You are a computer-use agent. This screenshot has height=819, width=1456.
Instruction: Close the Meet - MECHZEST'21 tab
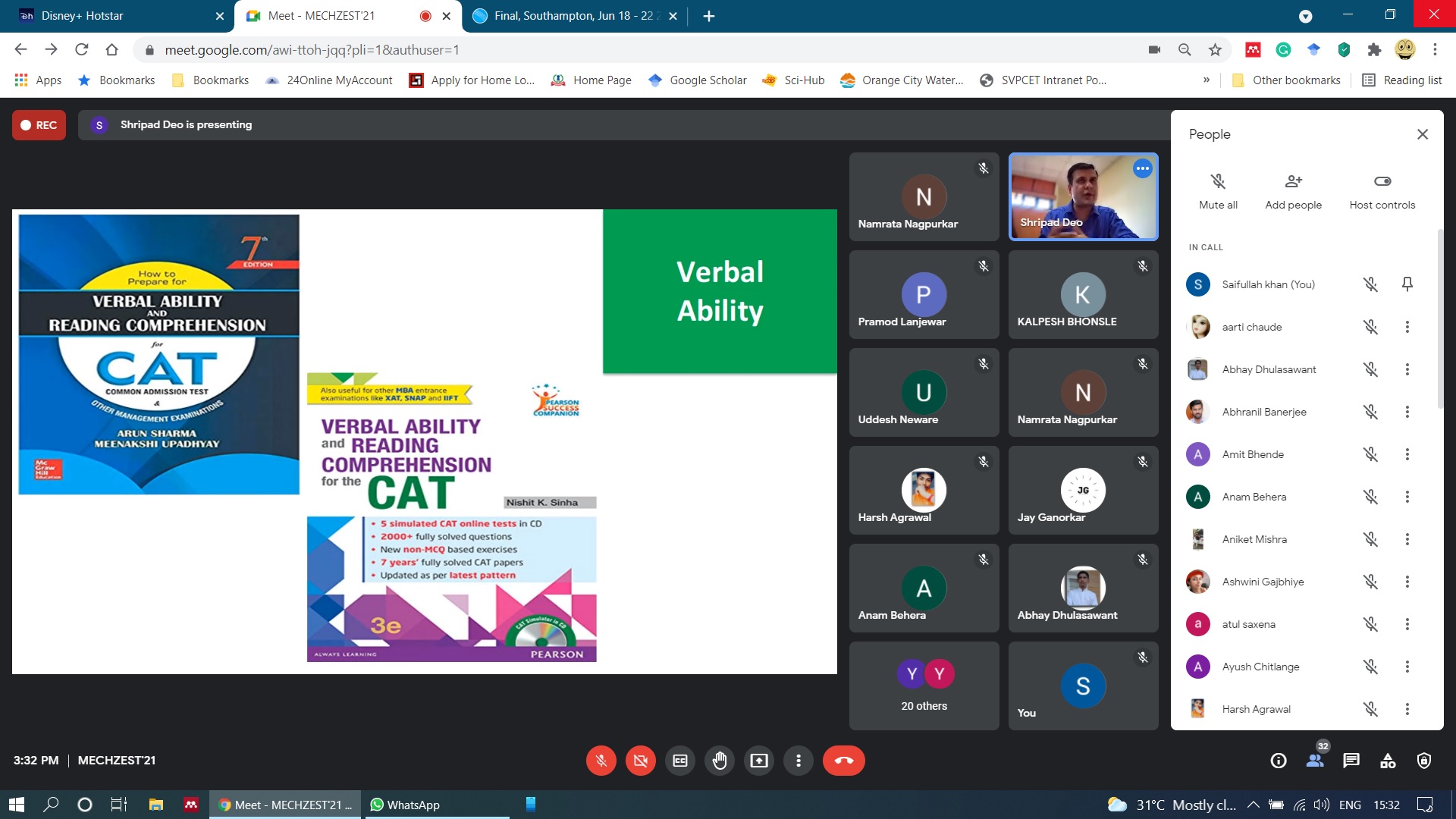point(447,16)
